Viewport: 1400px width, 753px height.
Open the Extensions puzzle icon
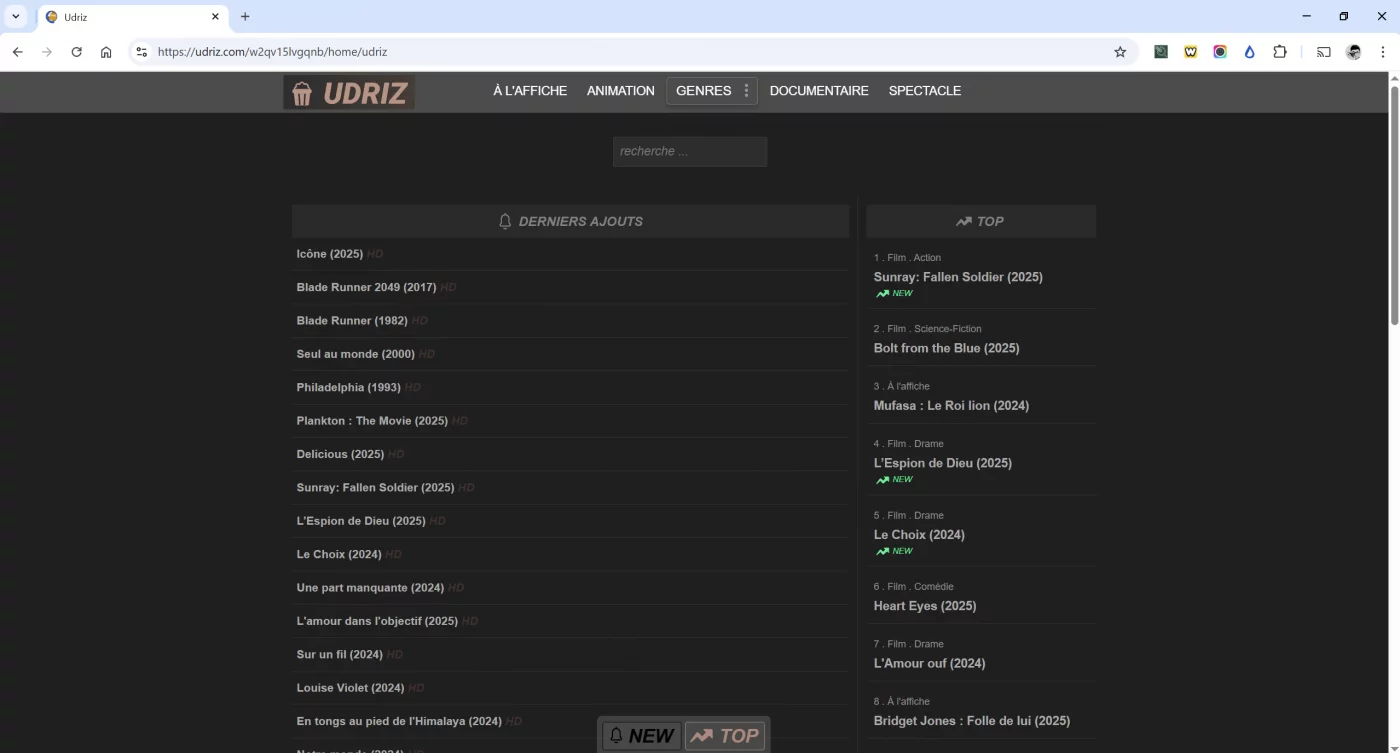(x=1280, y=52)
